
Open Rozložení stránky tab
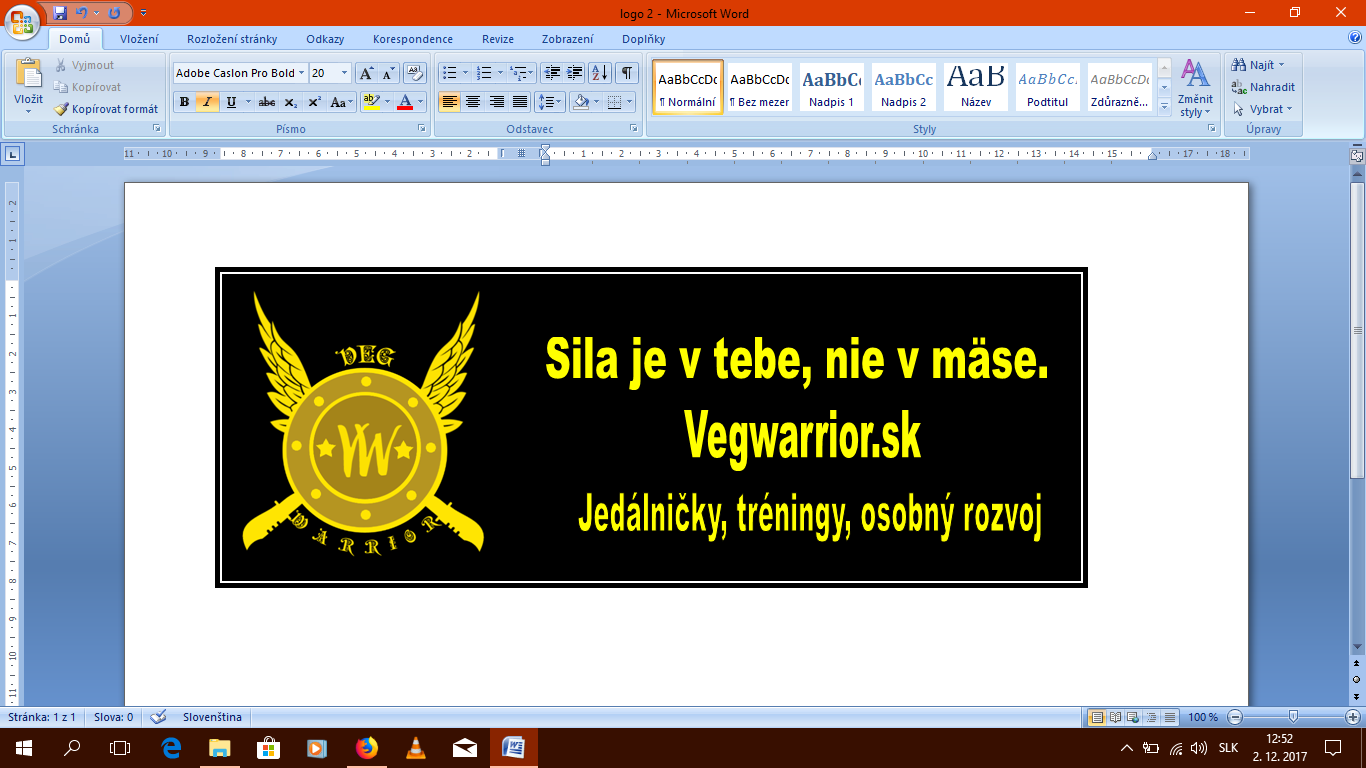point(232,39)
